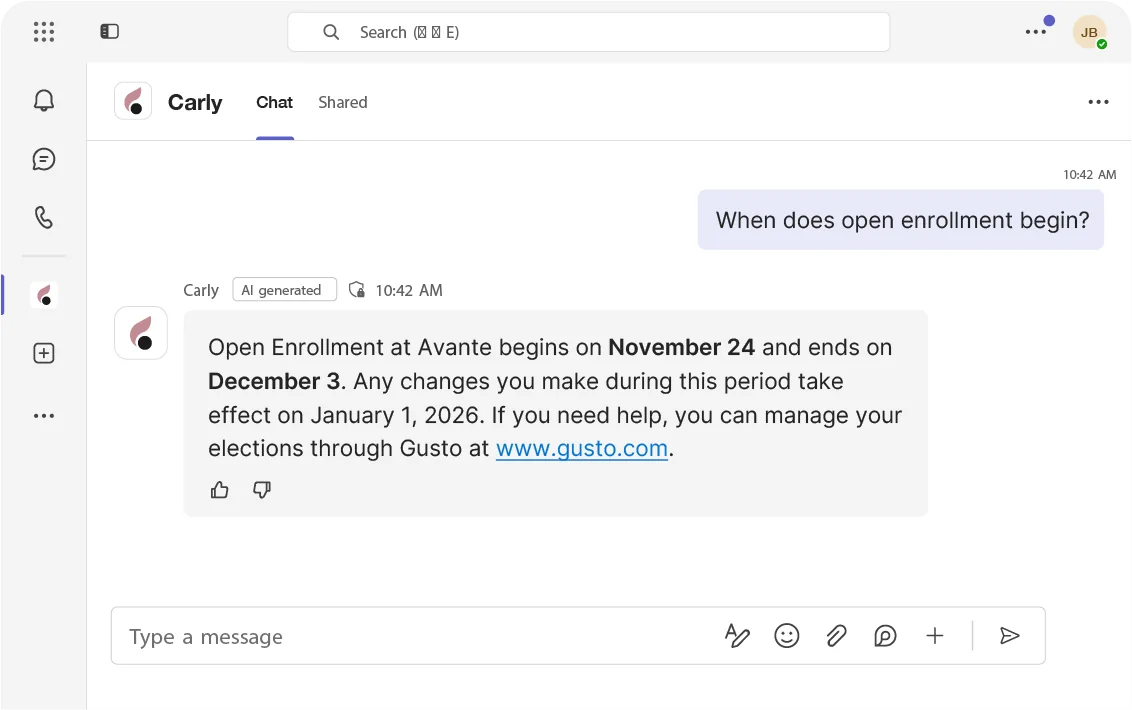
Task: Click the bold "November 24" text
Action: click(x=682, y=347)
